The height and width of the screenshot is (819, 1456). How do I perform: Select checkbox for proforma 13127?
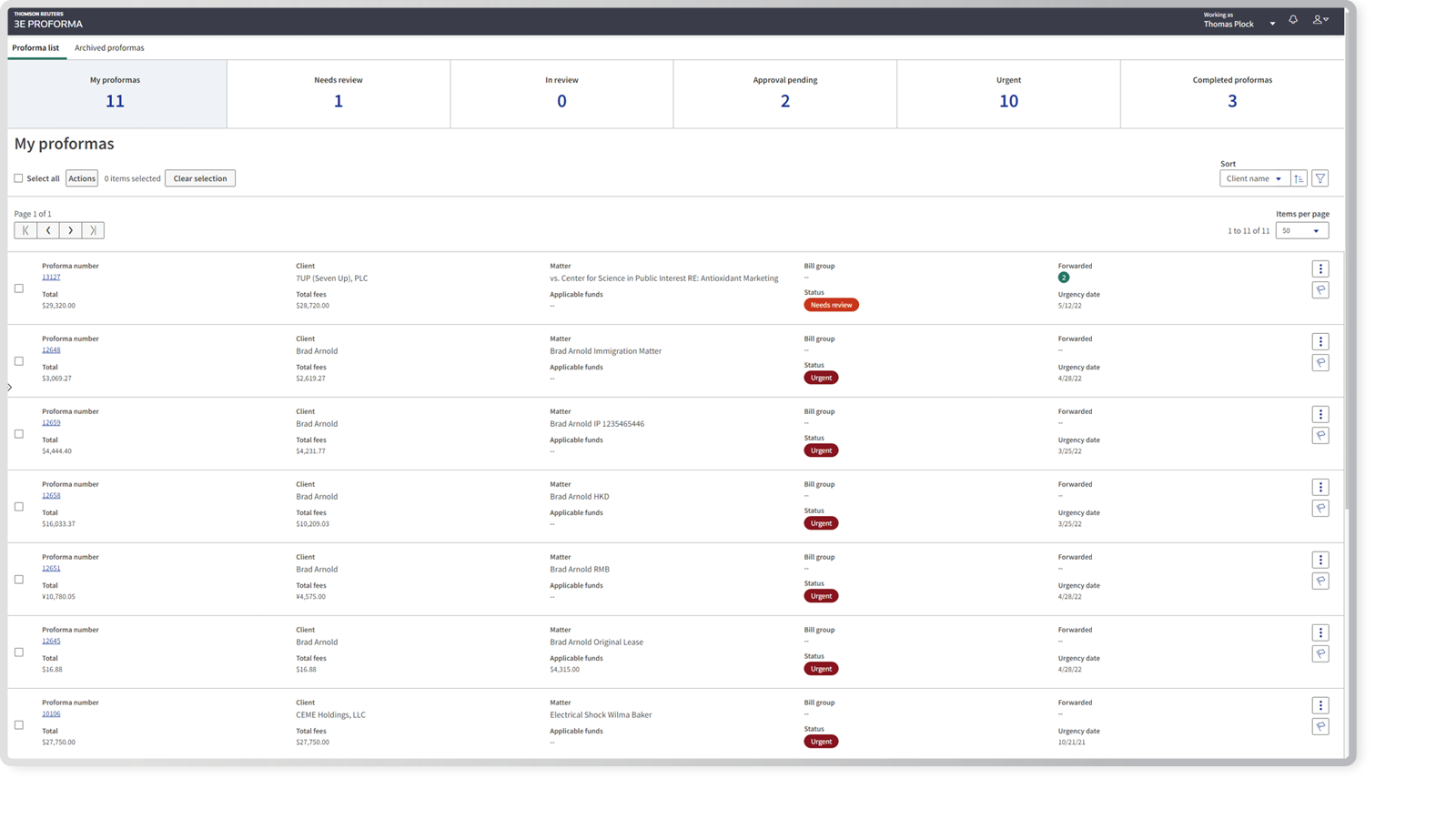(x=19, y=288)
